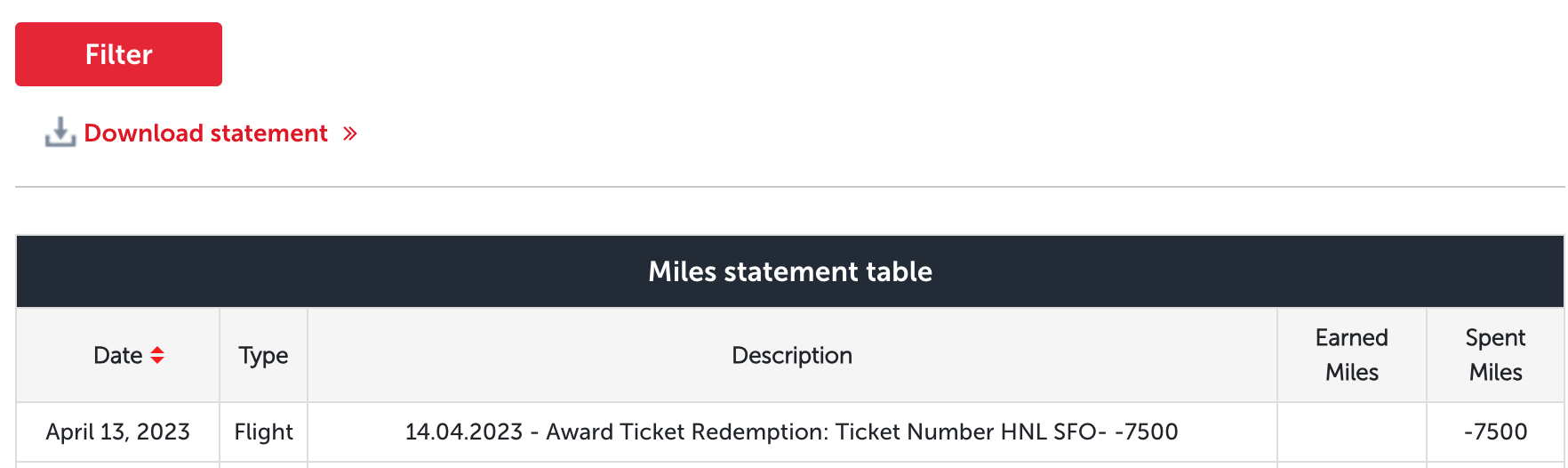Click the Flight type cell
The image size is (1568, 468).
pos(263,432)
